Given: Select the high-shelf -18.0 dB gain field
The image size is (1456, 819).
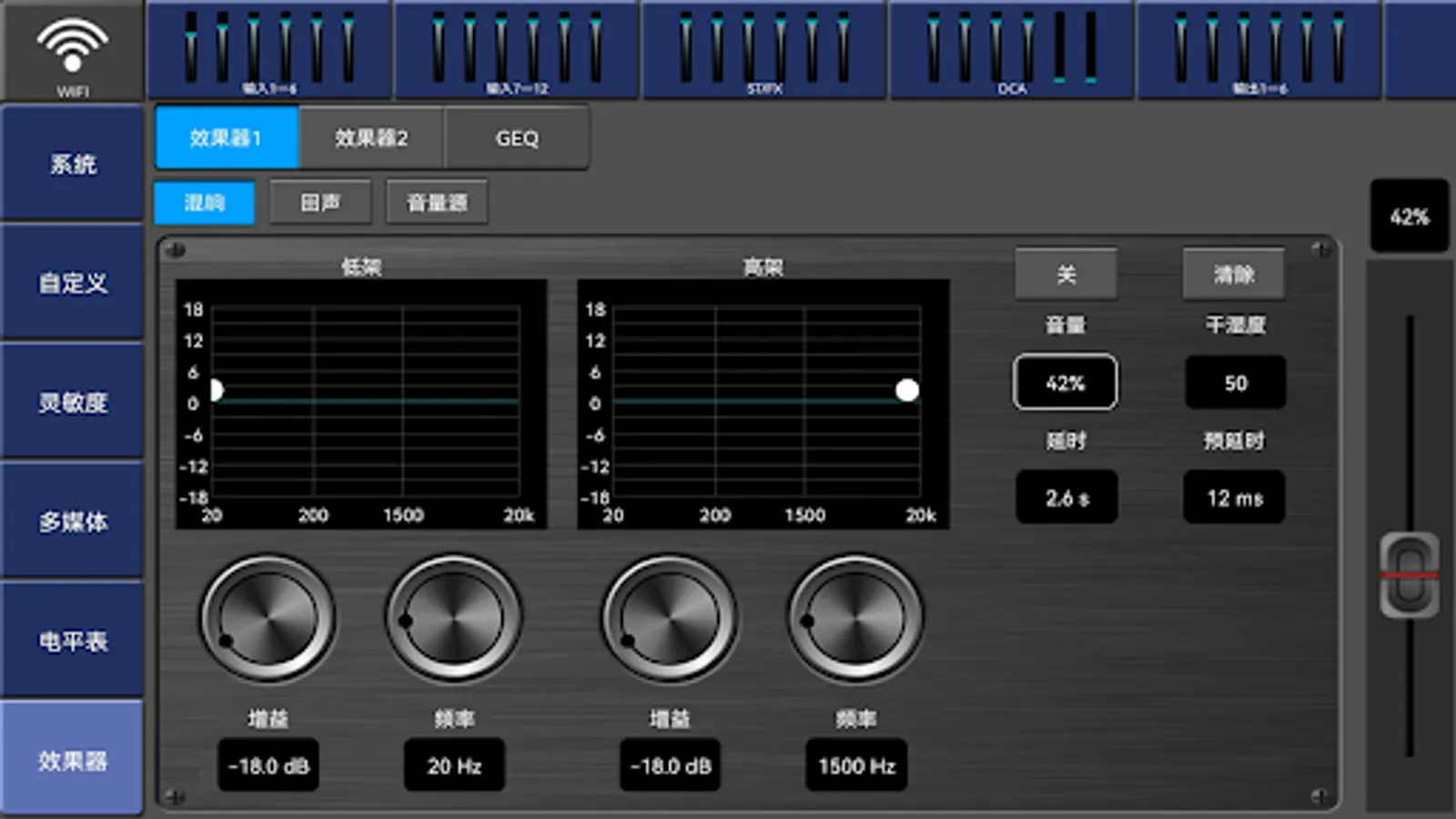Looking at the screenshot, I should click(x=671, y=765).
